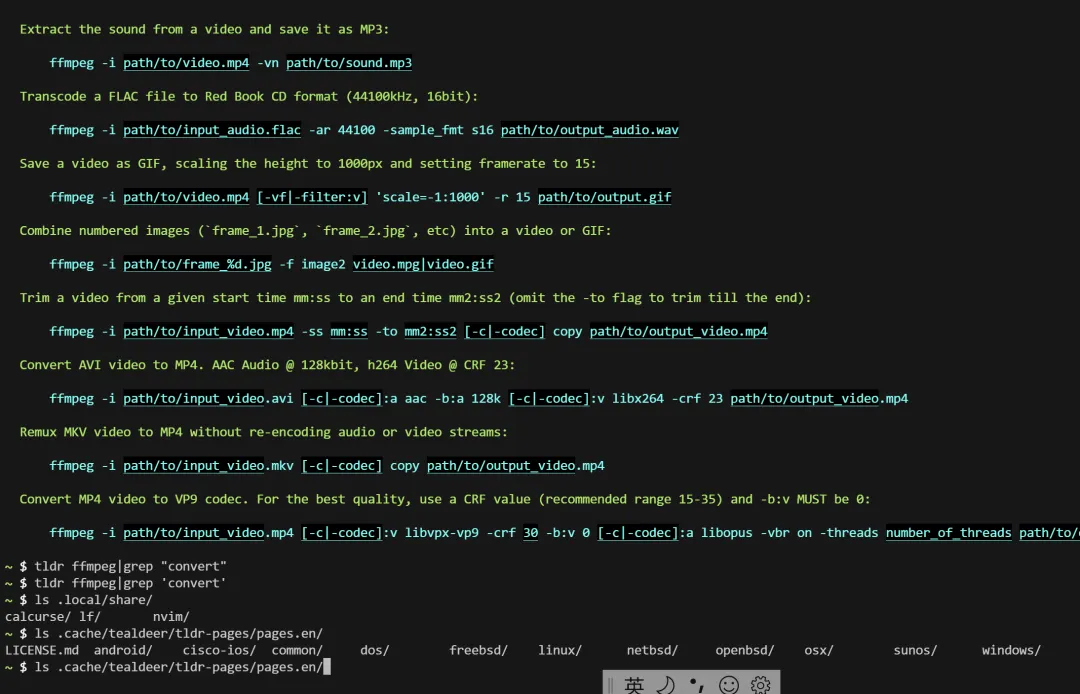Click path/to/frame_%d.jpg placeholder
The width and height of the screenshot is (1080, 694).
(197, 264)
